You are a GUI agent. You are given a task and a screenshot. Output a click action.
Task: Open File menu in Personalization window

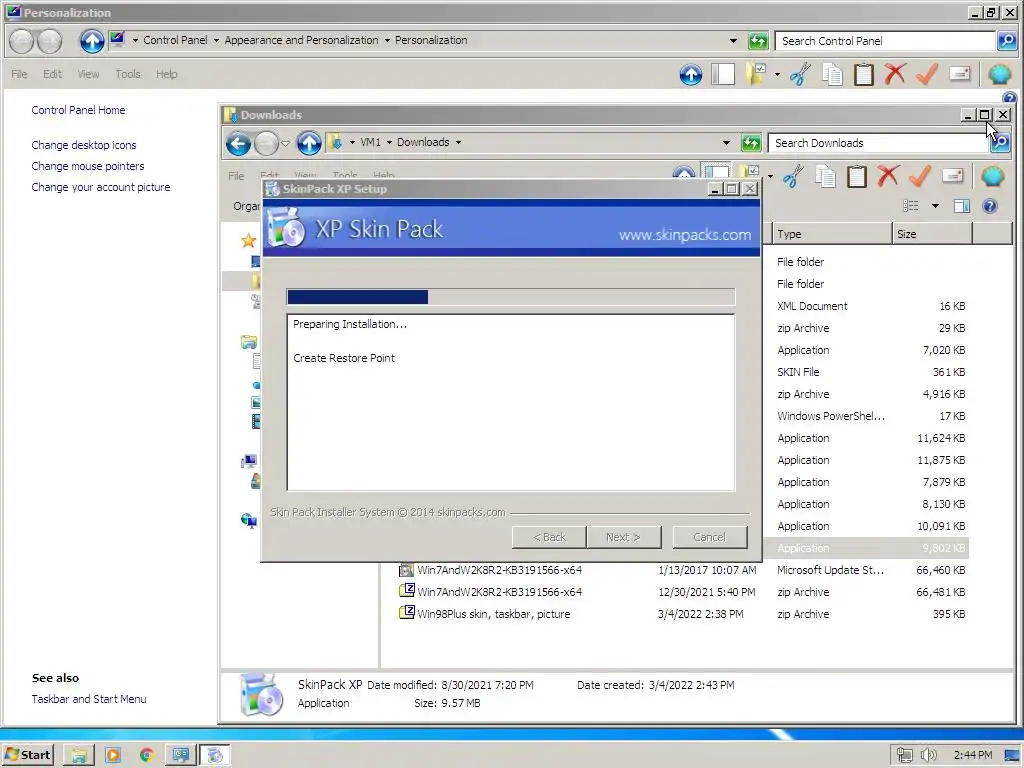pos(19,74)
